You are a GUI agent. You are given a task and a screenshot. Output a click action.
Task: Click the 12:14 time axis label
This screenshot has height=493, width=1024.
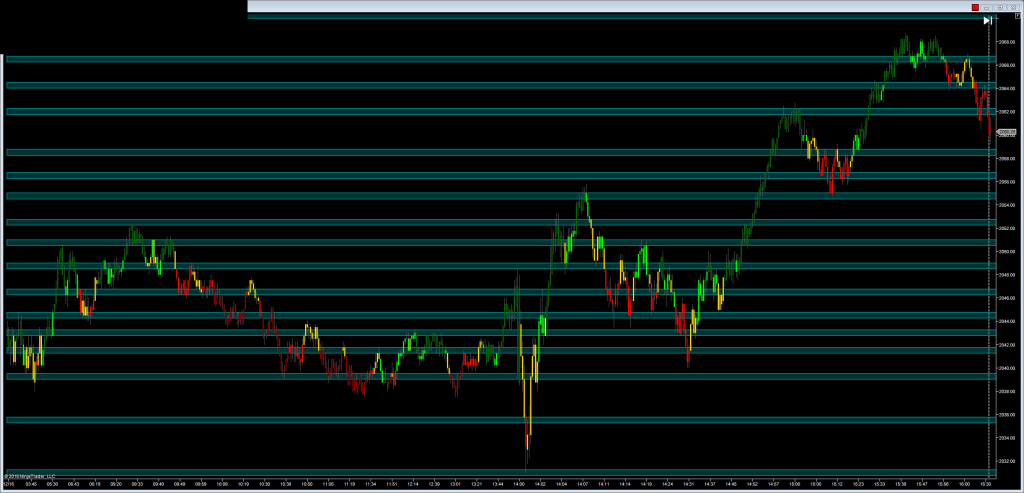[412, 483]
